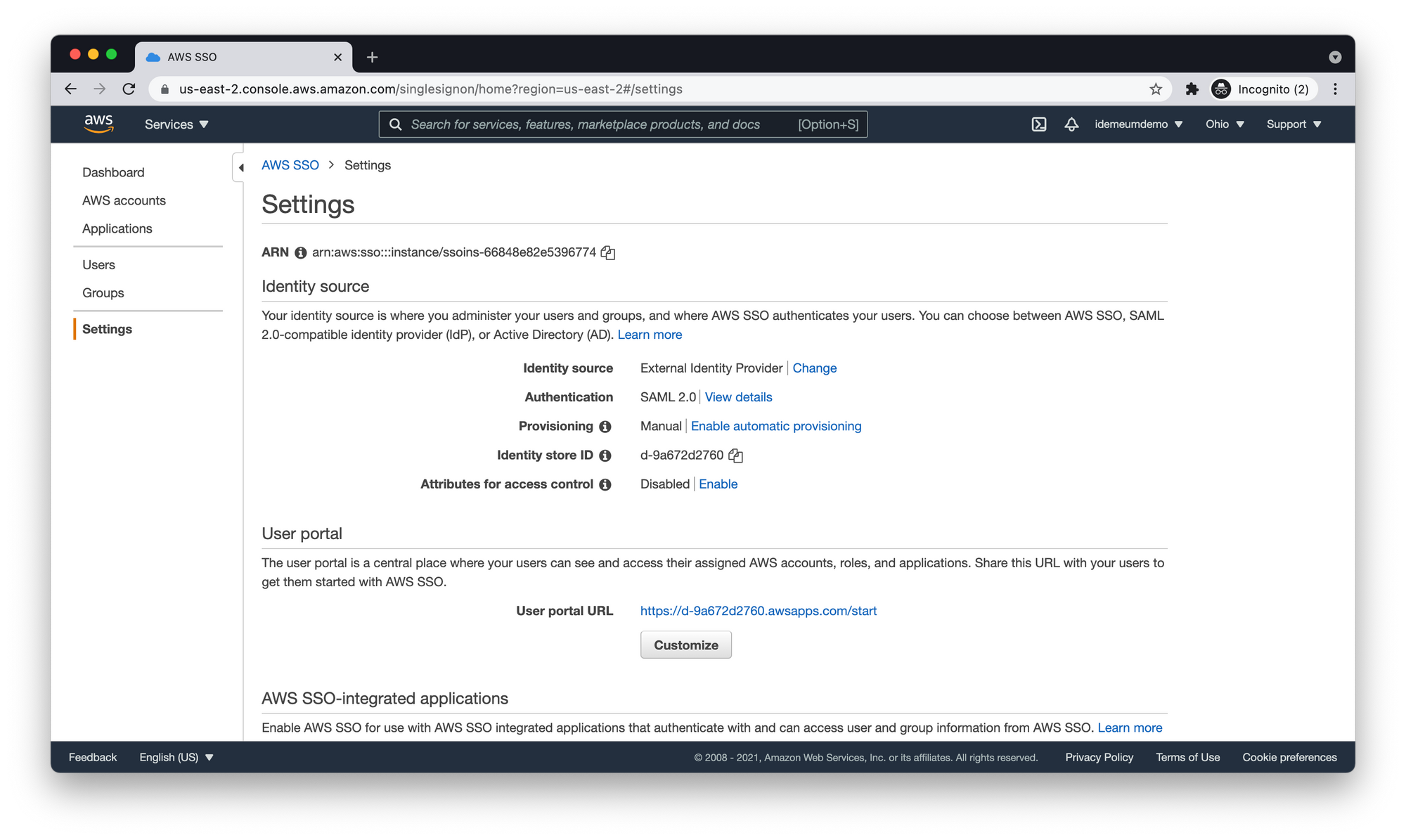Go forward in browser history
Image resolution: width=1406 pixels, height=840 pixels.
[100, 89]
